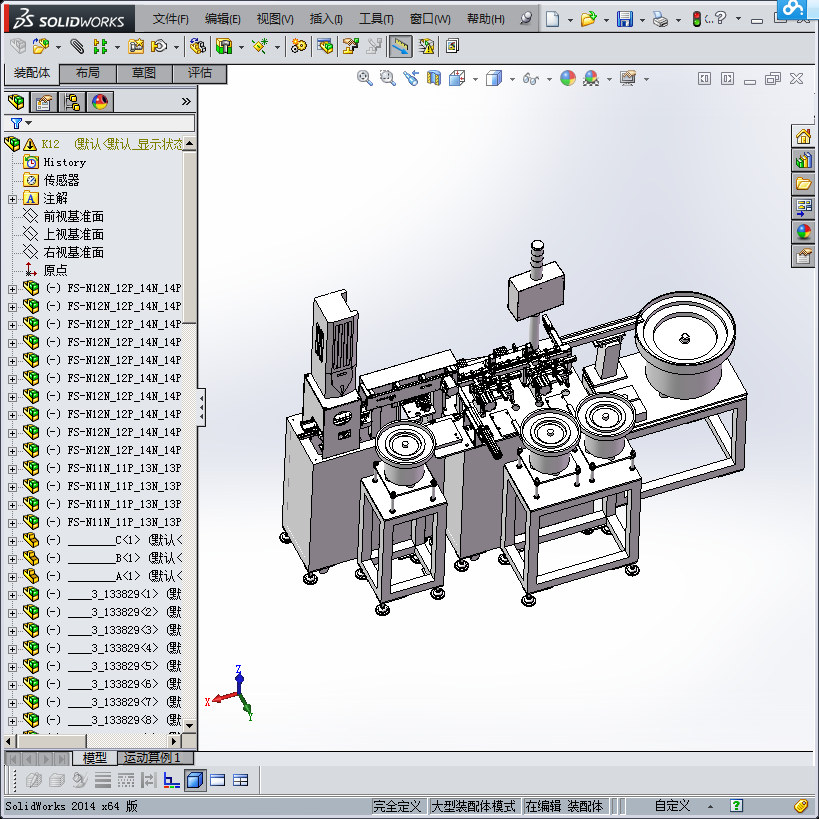Select the 模型 bottom tab
Image resolution: width=819 pixels, height=819 pixels.
pos(95,757)
